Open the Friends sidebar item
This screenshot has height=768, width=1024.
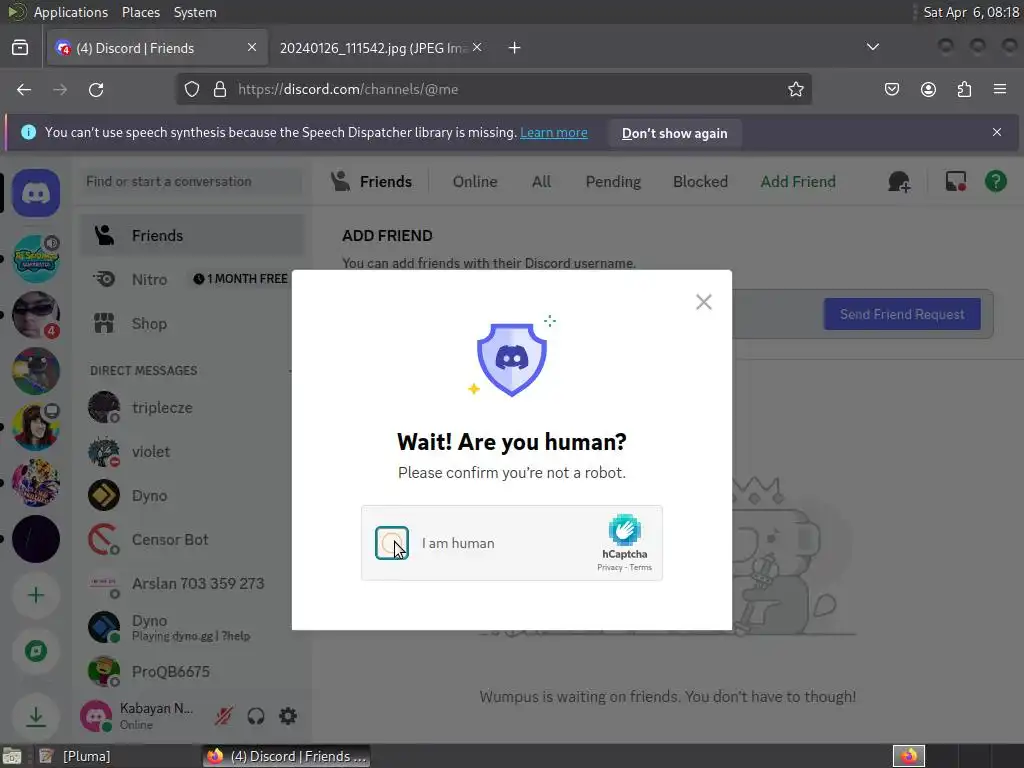pos(192,236)
